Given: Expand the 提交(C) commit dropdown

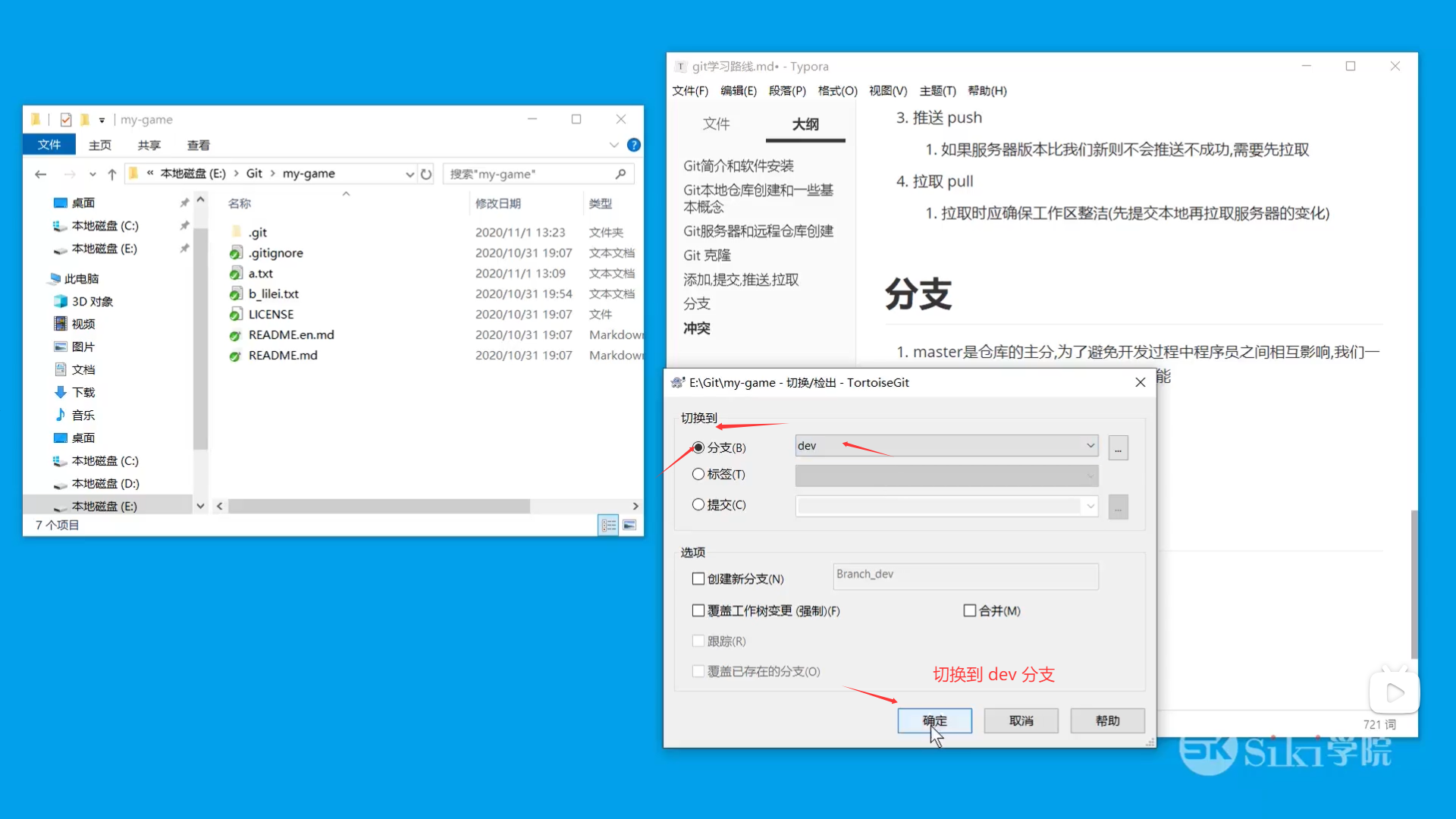Looking at the screenshot, I should [1090, 506].
